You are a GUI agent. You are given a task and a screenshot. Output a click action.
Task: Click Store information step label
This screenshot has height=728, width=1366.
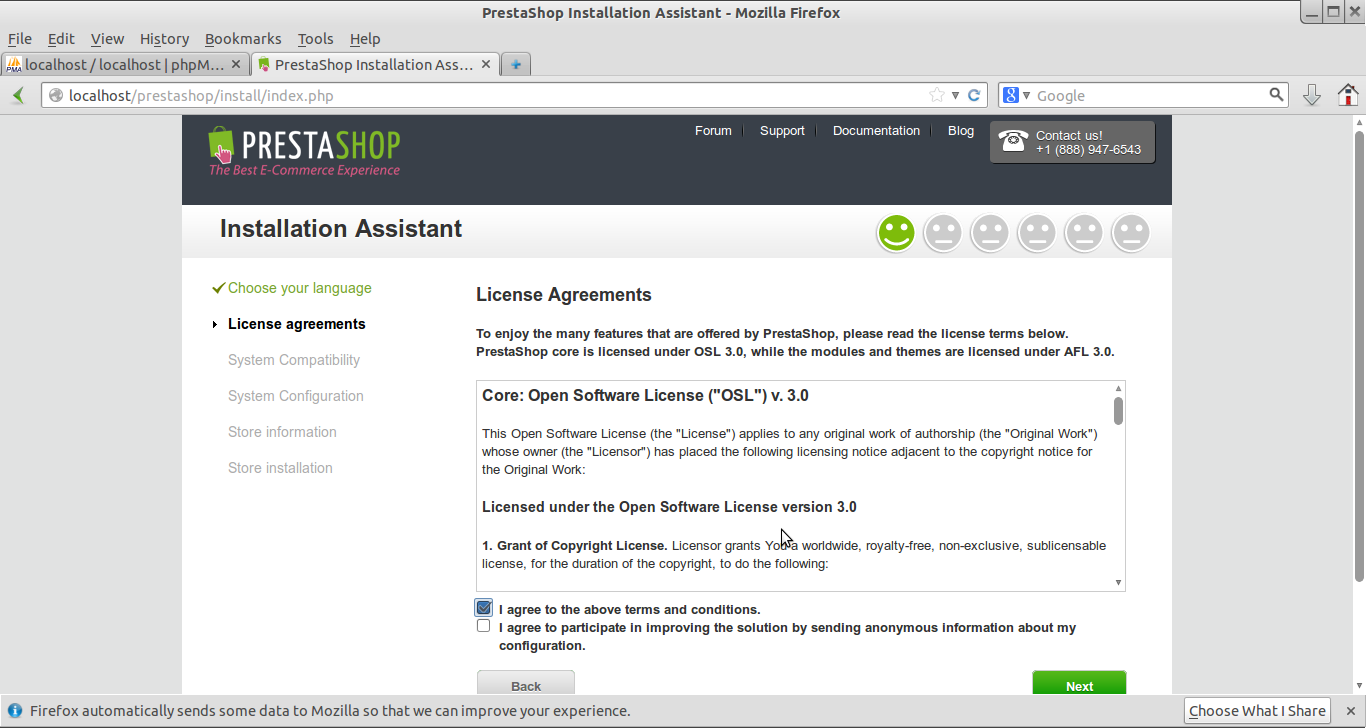tap(282, 432)
